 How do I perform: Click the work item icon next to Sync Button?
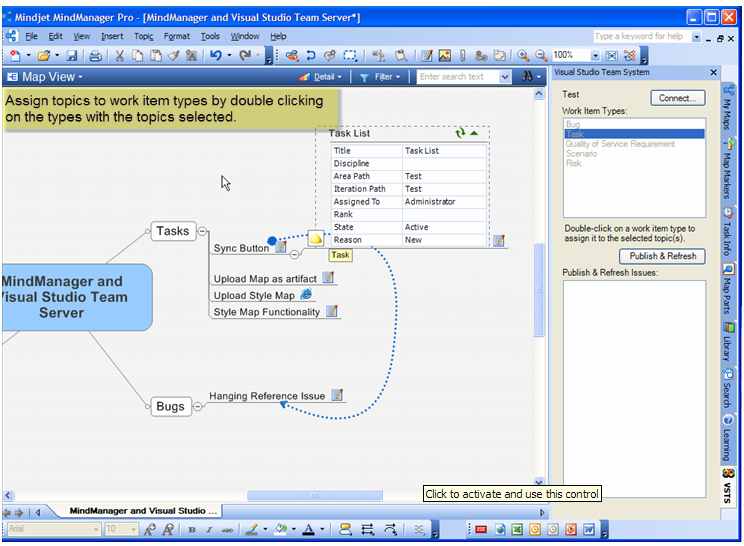point(281,247)
